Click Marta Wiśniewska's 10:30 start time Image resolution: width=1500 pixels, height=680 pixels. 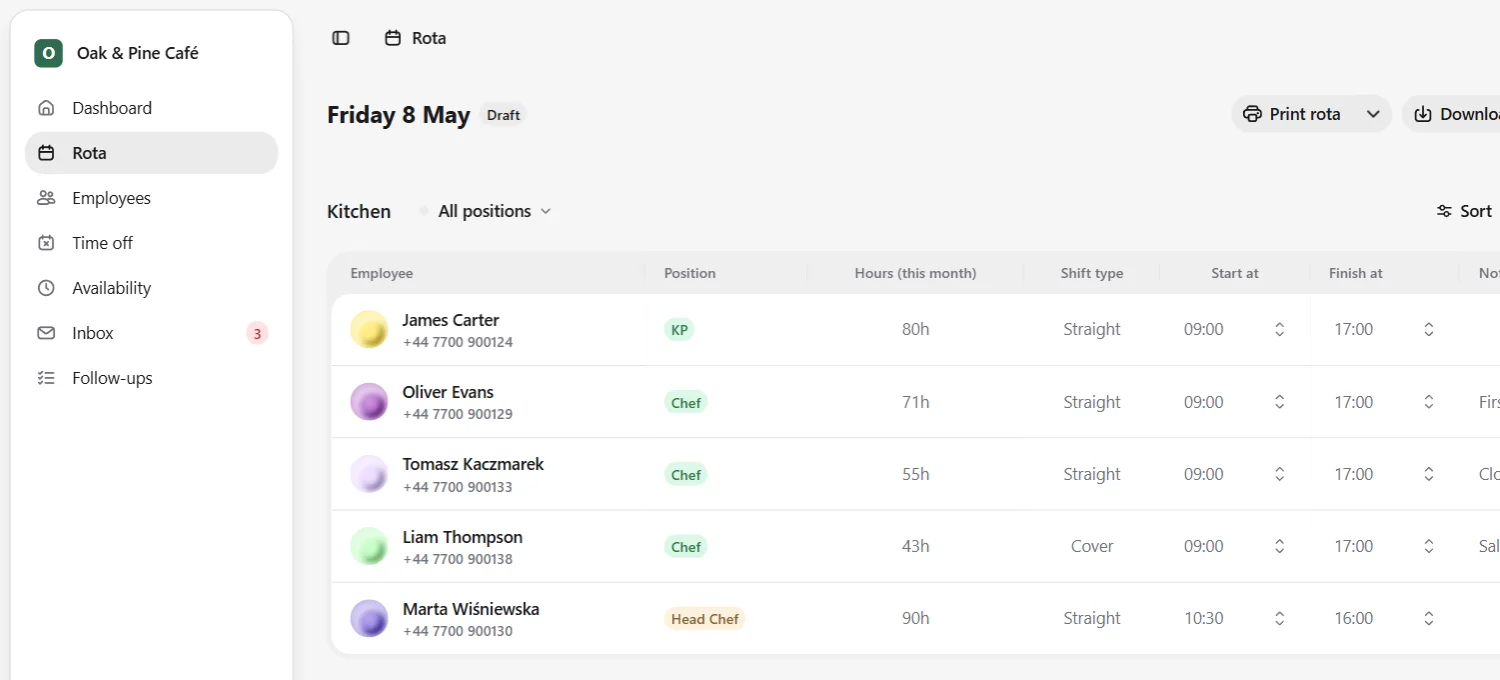click(x=1204, y=618)
